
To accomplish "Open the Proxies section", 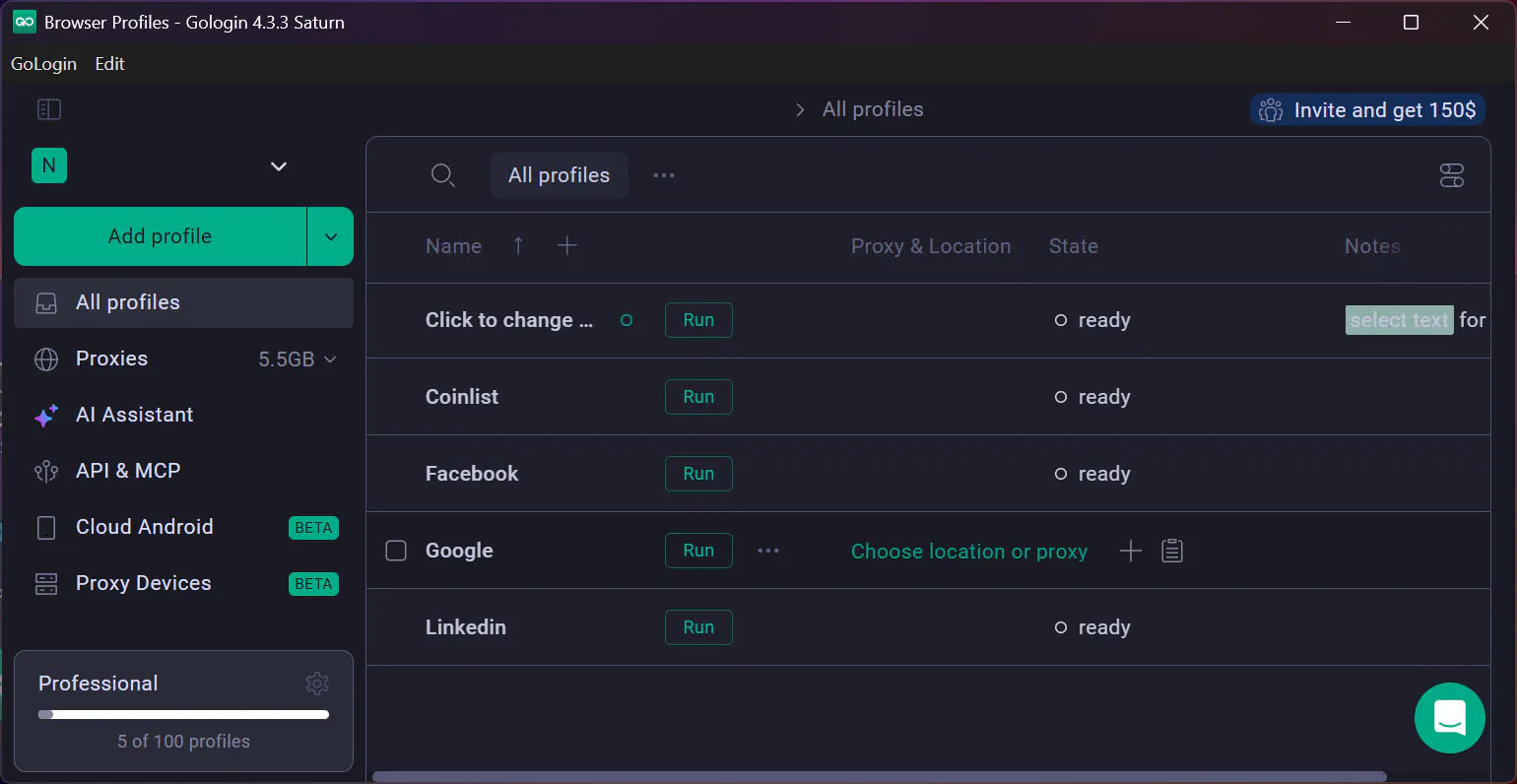I will (x=111, y=359).
